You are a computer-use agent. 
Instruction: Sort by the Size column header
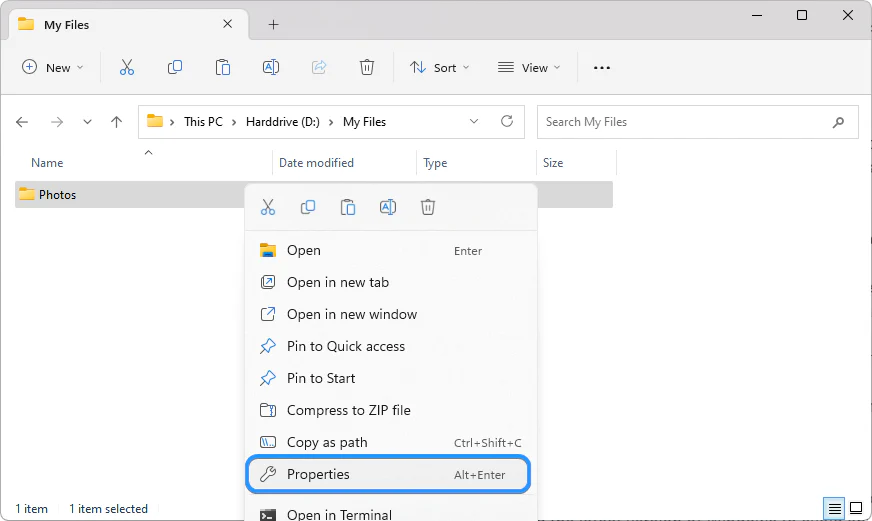(x=577, y=163)
